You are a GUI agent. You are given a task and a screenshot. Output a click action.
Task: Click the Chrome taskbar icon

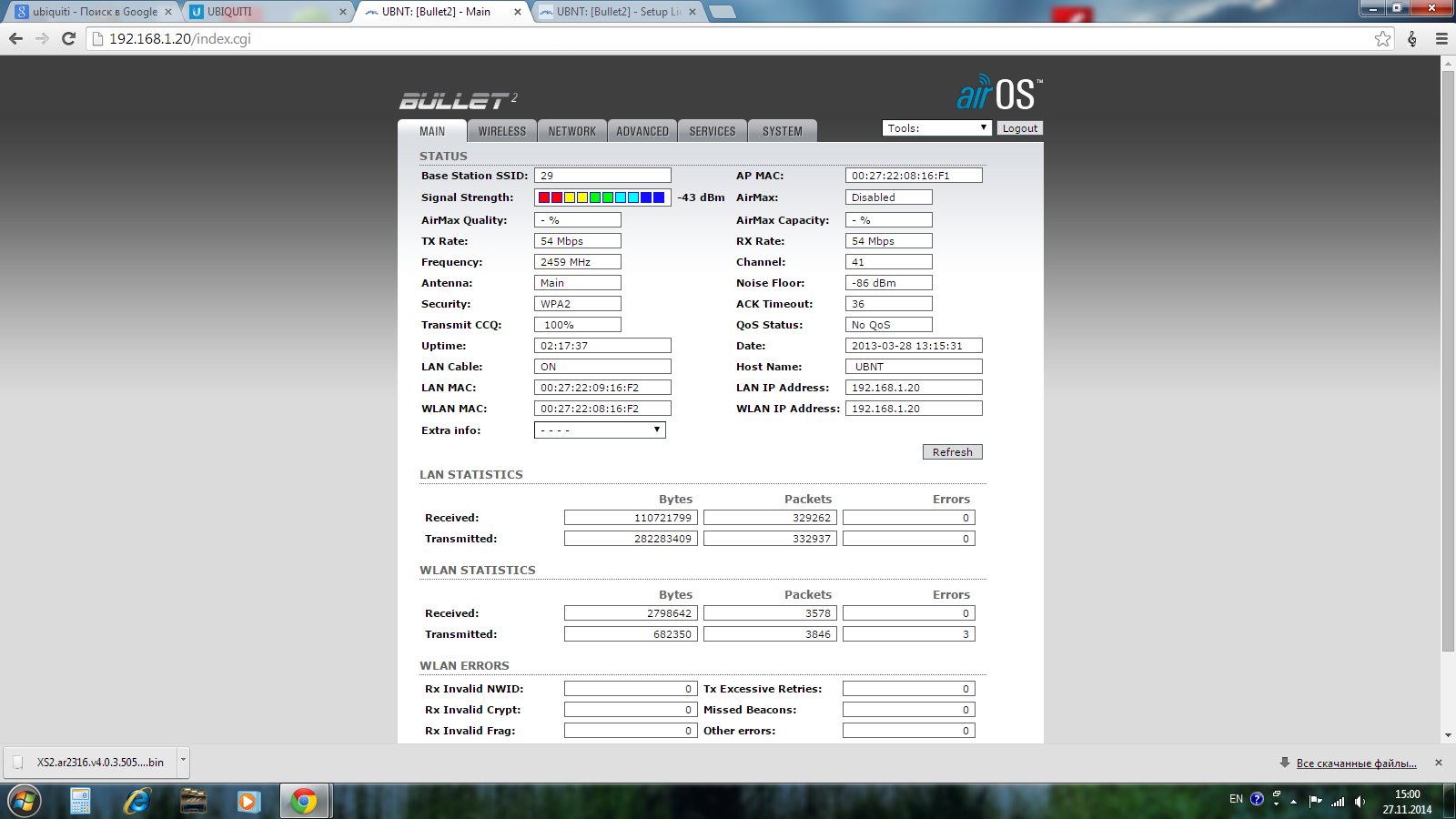(x=304, y=801)
